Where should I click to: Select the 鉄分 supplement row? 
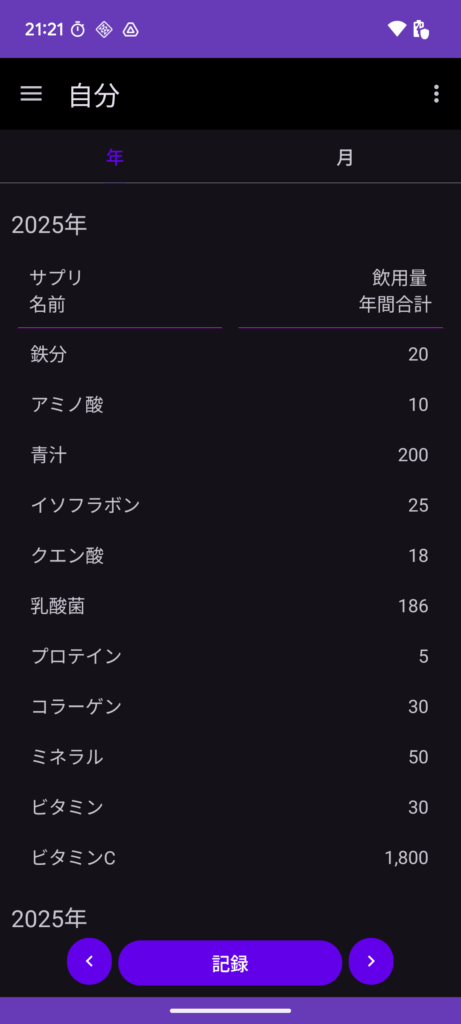click(230, 355)
